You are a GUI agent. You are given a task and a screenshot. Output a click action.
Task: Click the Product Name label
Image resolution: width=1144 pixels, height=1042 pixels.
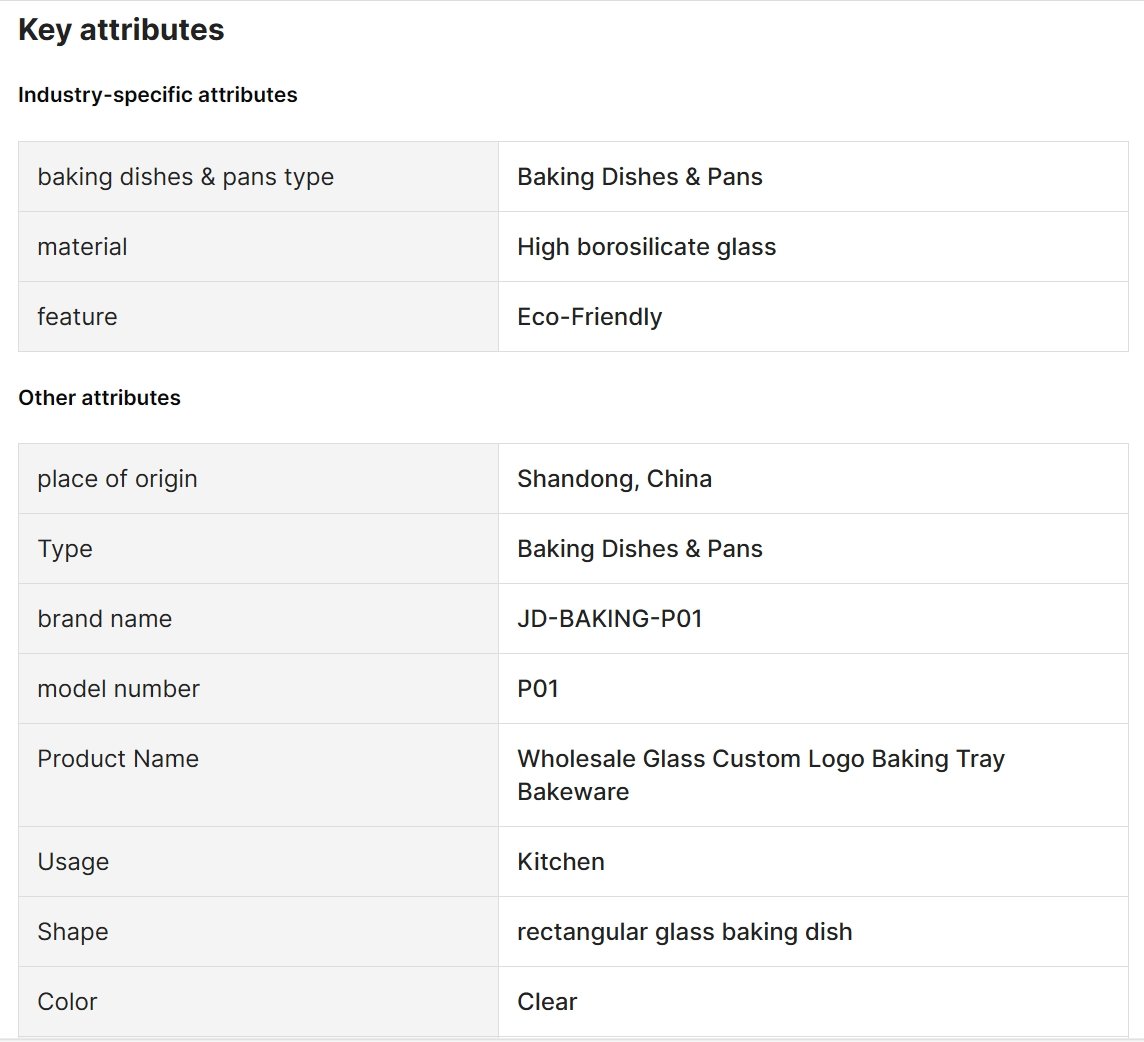(x=118, y=759)
